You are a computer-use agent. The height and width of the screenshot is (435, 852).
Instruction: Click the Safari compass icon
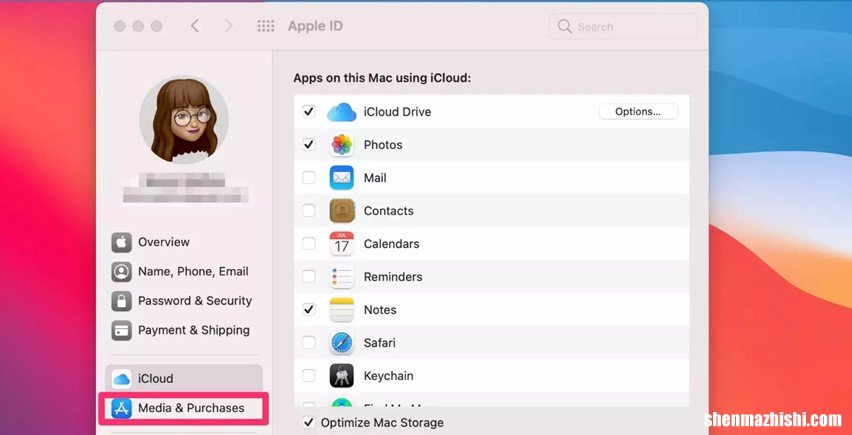click(x=342, y=343)
